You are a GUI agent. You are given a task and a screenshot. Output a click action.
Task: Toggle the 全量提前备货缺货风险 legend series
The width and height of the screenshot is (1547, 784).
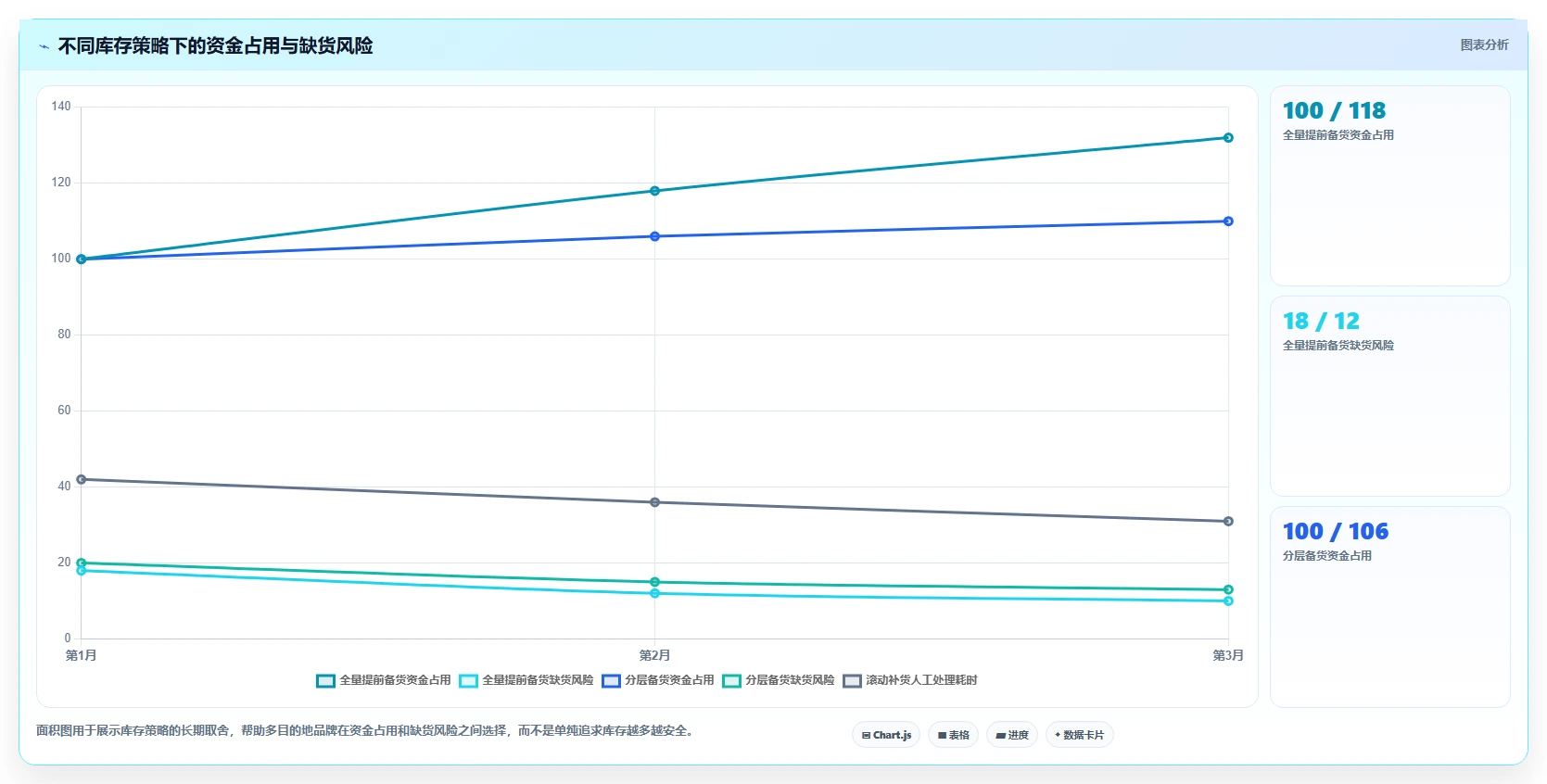tap(526, 680)
